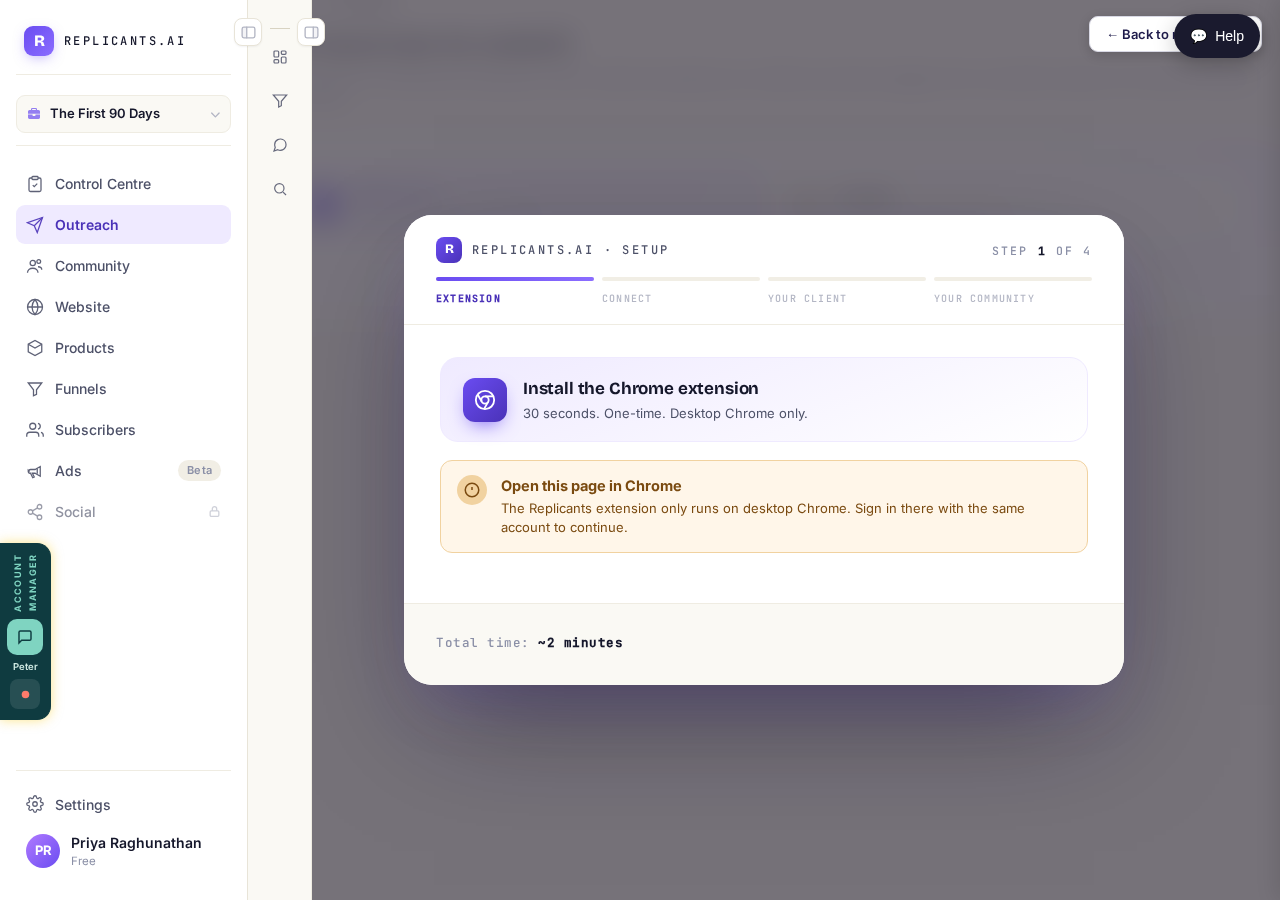Click the box icon beside Products
Screen dimensions: 1280x900
point(35,348)
